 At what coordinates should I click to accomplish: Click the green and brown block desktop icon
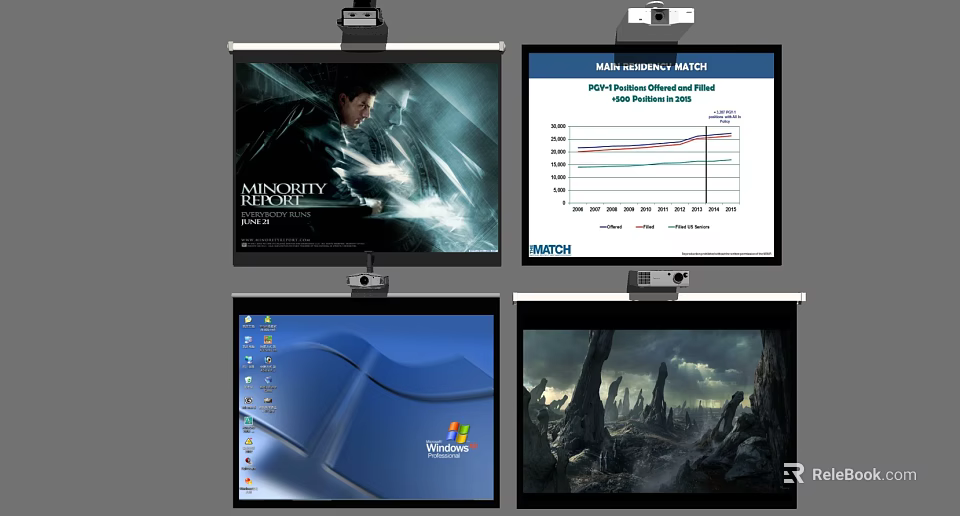click(268, 339)
